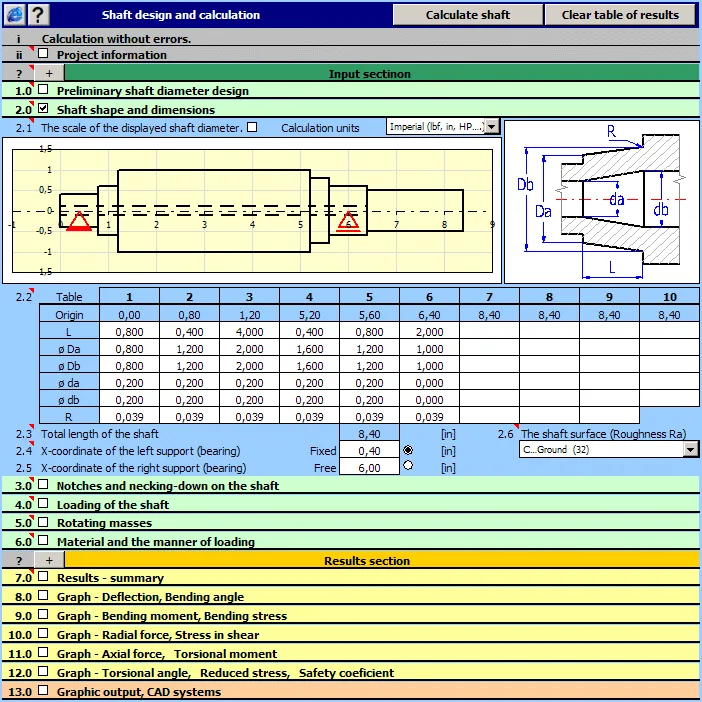Click the Internet Explorer icon in header
The height and width of the screenshot is (702, 702).
(14, 15)
